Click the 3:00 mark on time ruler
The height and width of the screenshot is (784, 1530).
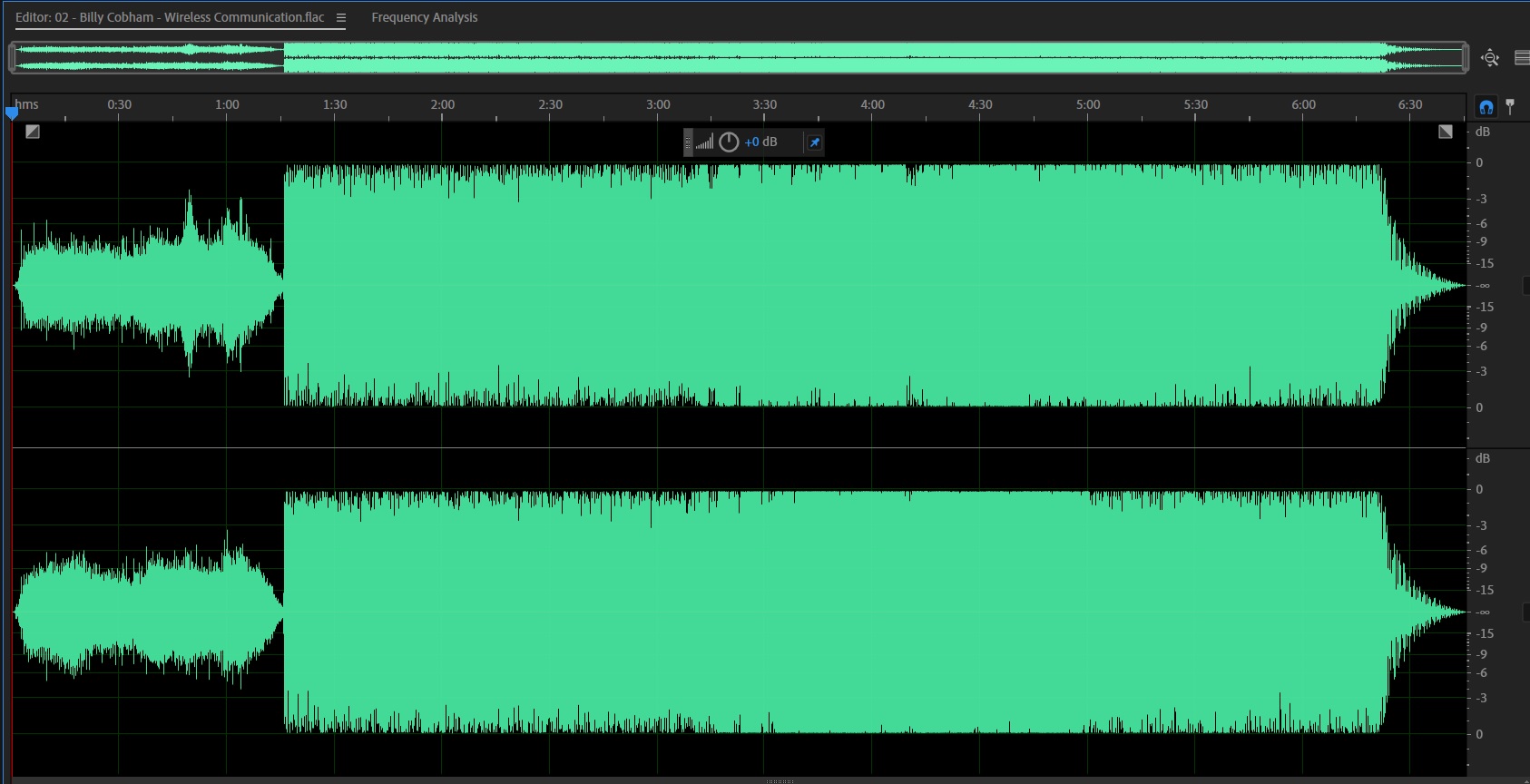(658, 104)
